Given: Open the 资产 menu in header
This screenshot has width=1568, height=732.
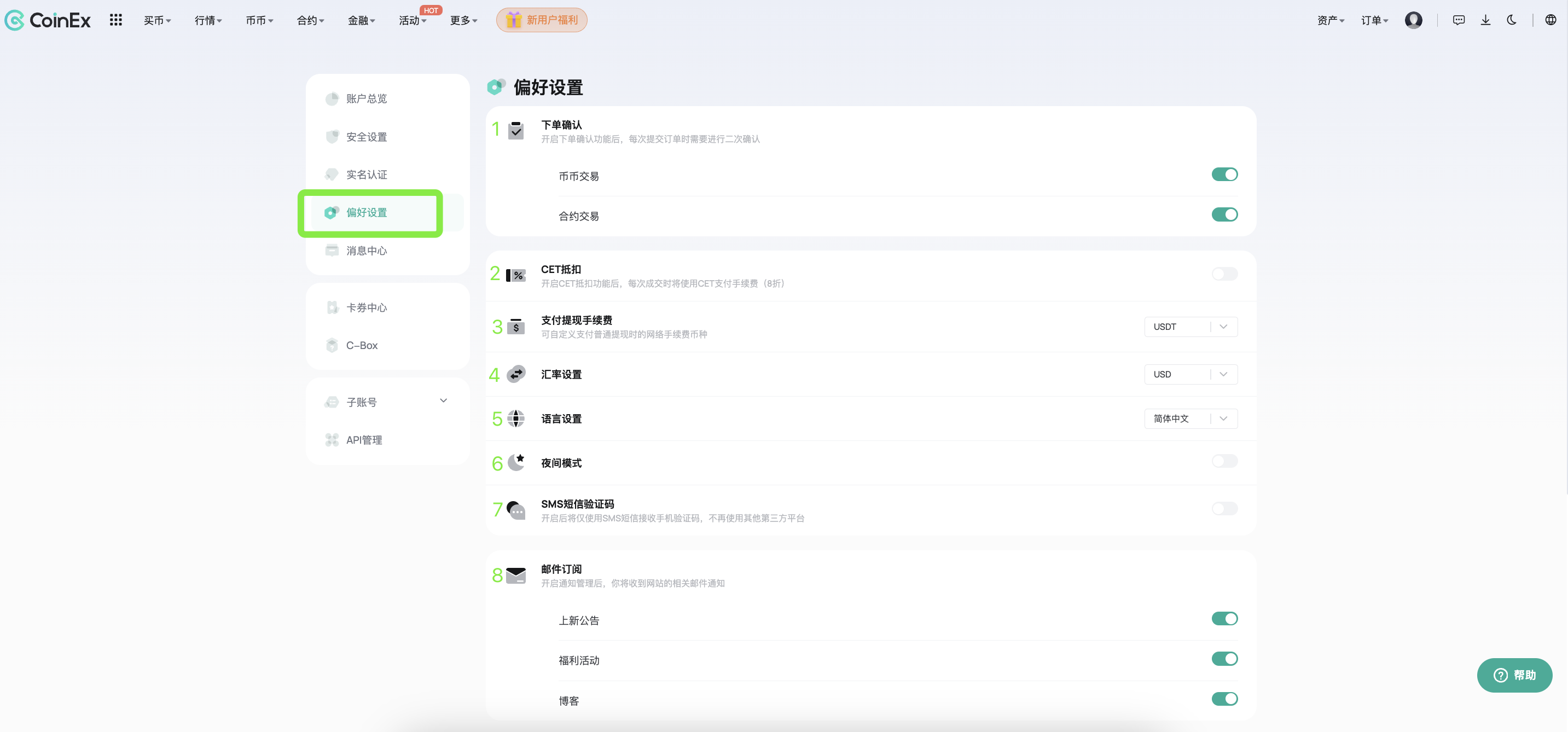Looking at the screenshot, I should pyautogui.click(x=1330, y=21).
